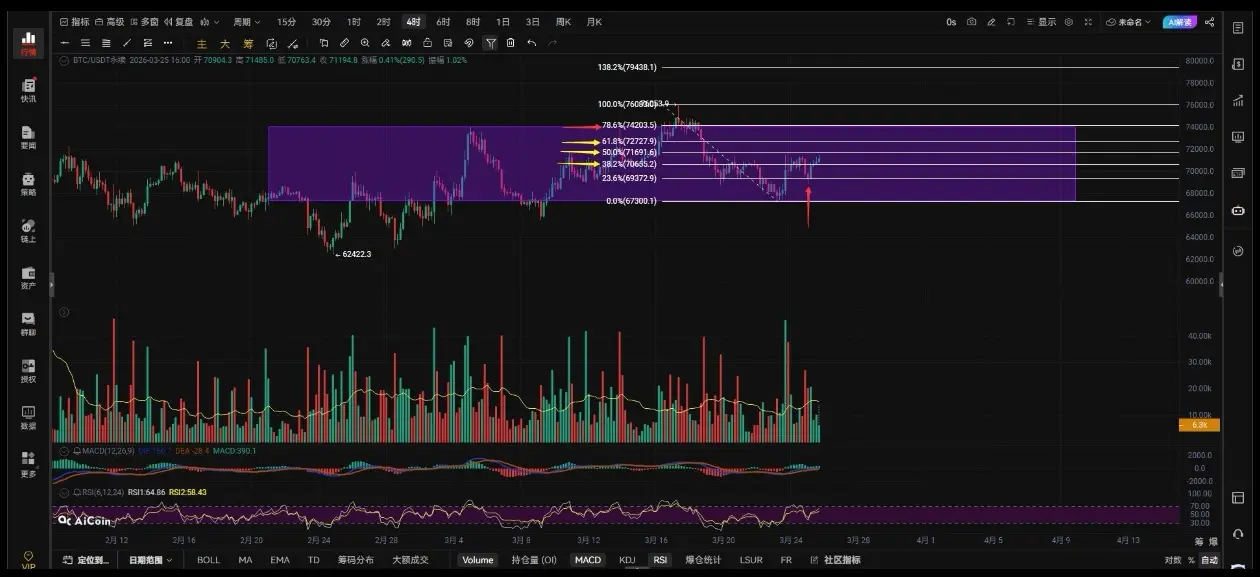The image size is (1260, 577).
Task: Toggle the MACD indicator
Action: (588, 560)
